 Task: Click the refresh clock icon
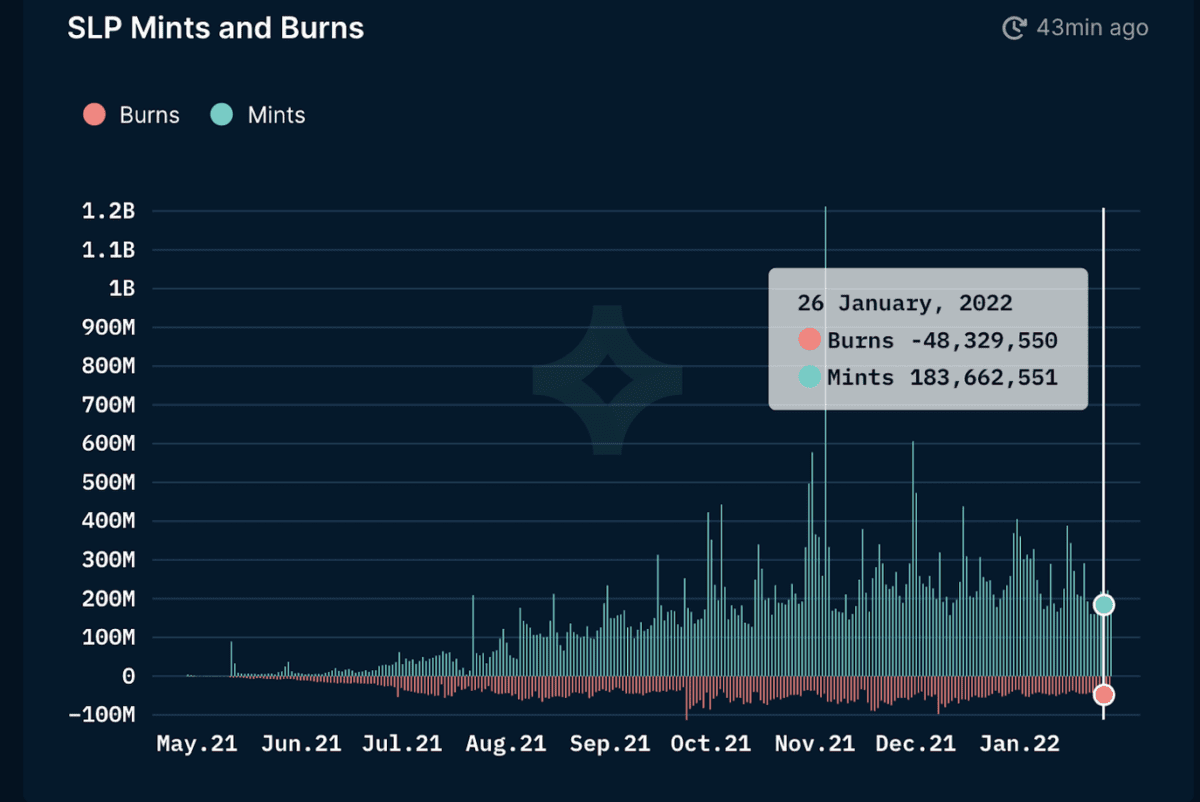click(1014, 28)
